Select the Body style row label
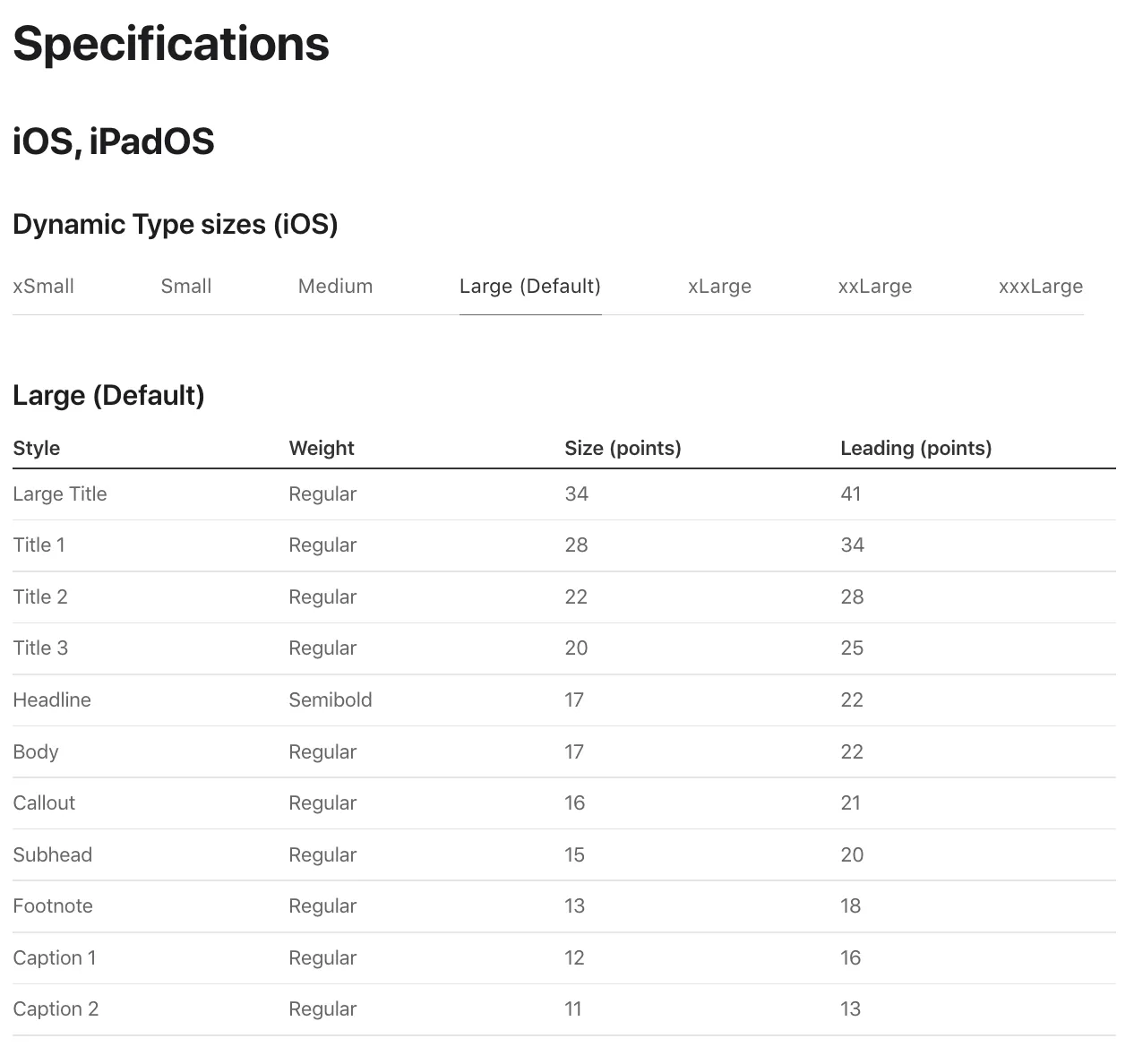This screenshot has height=1064, width=1134. click(x=36, y=752)
